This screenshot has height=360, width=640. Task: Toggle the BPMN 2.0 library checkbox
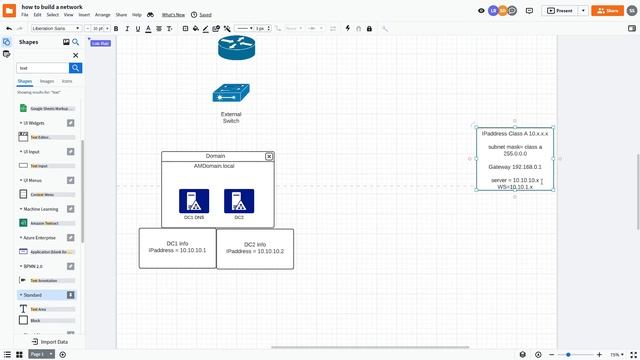[71, 266]
